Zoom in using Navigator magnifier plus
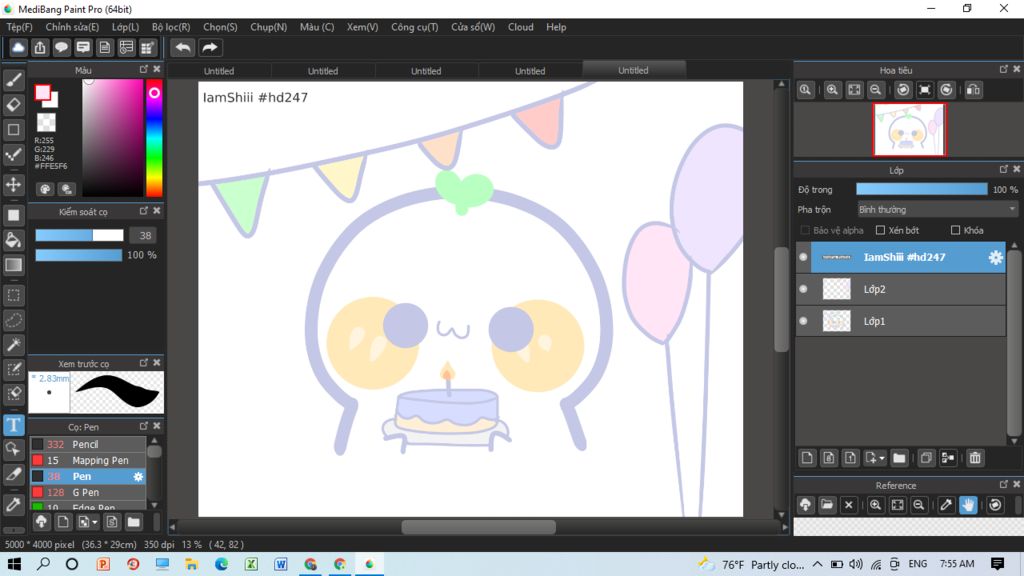 [832, 90]
